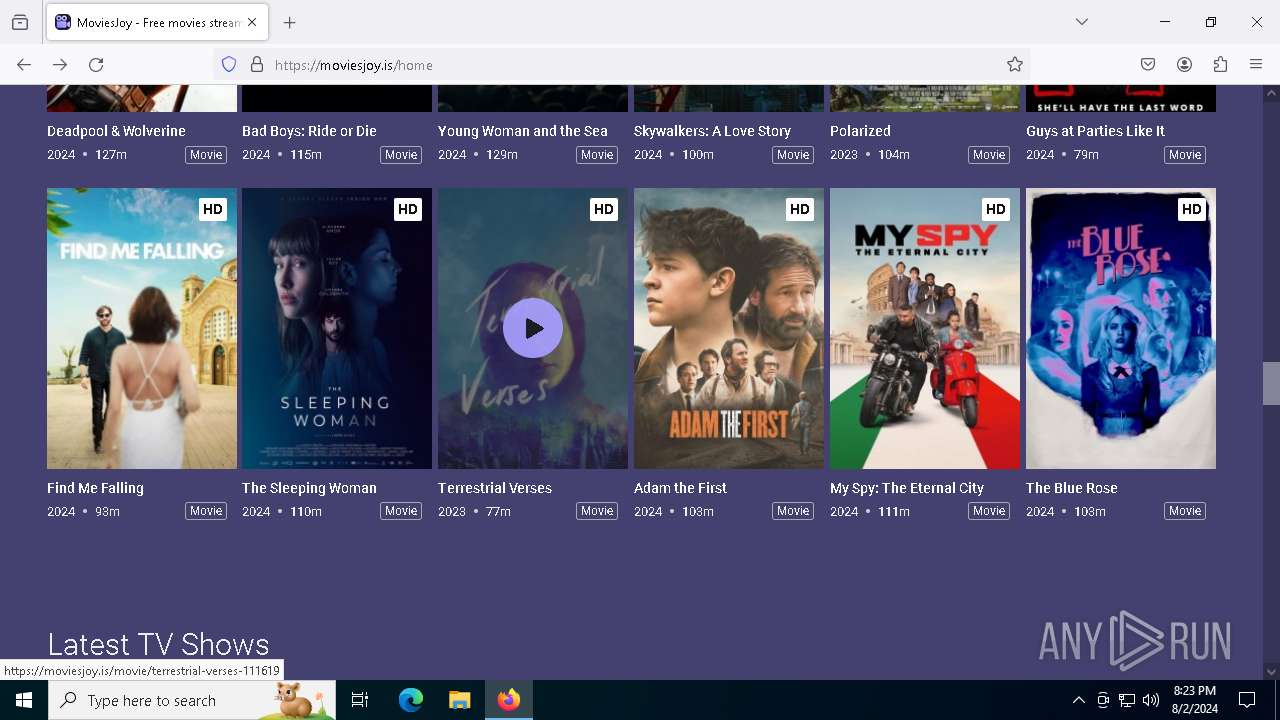Image resolution: width=1280 pixels, height=720 pixels.
Task: Reload the MoviesJoy page
Action: [x=96, y=65]
